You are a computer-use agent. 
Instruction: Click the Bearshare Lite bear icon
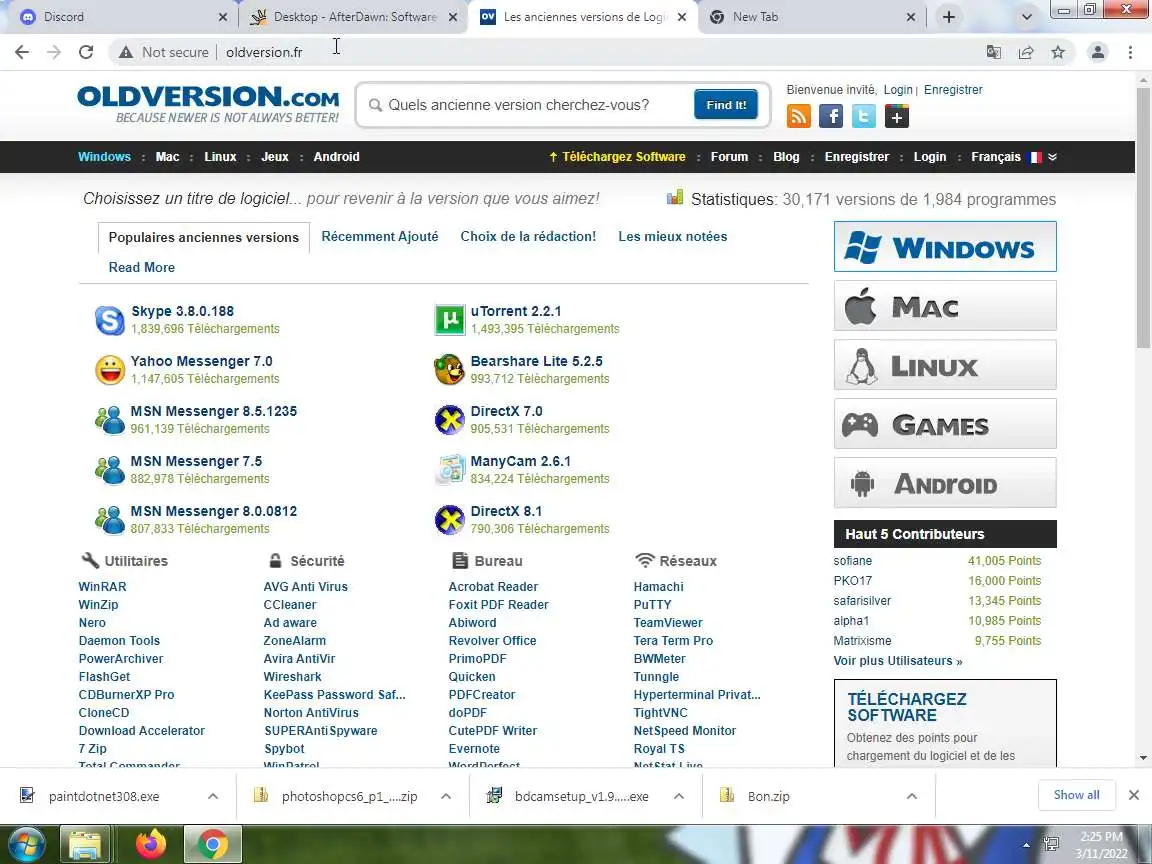pos(450,370)
